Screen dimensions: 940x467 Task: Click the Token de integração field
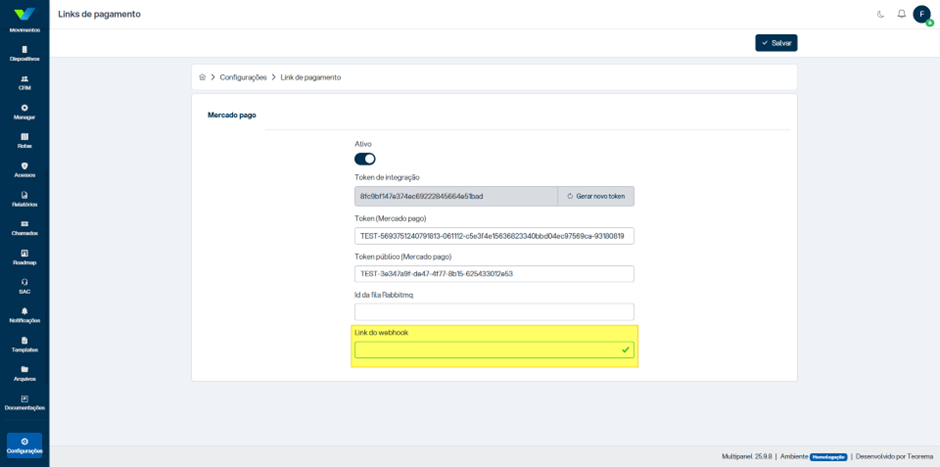pyautogui.click(x=456, y=196)
